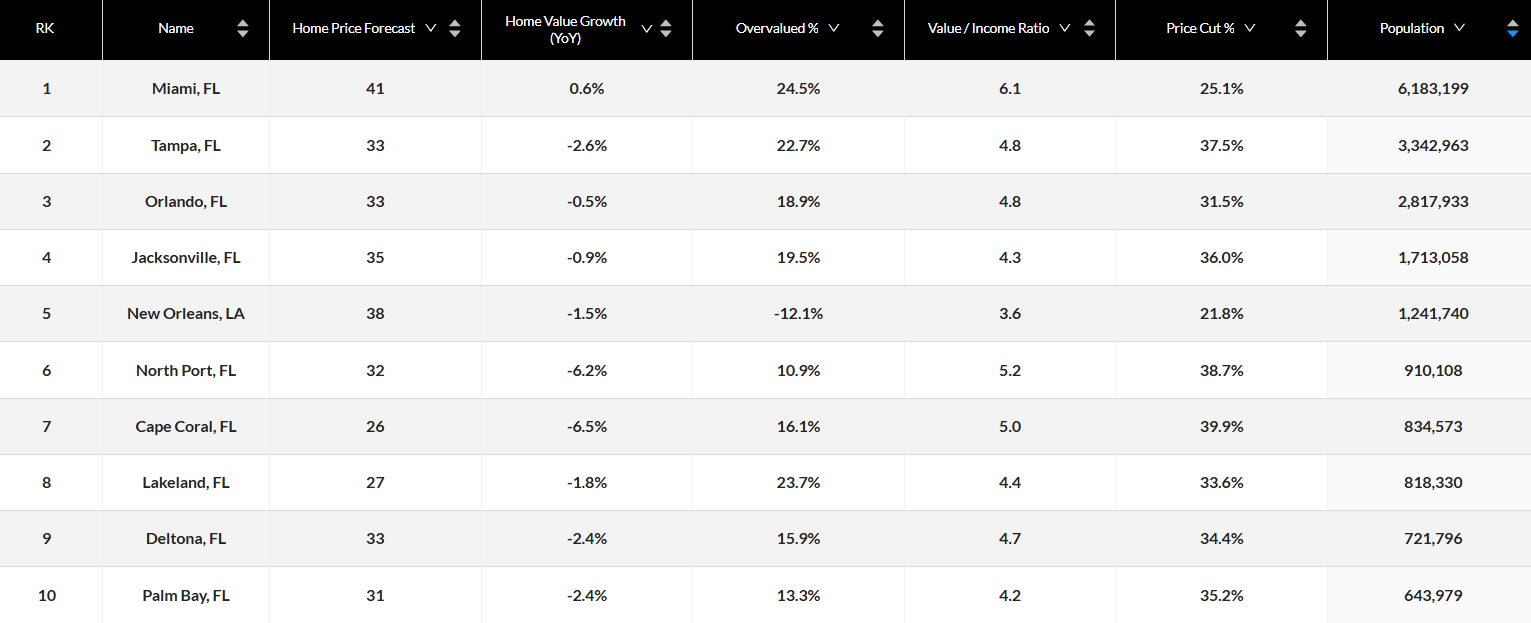Open Cape Coral, FL entry
The height and width of the screenshot is (623, 1531).
pos(185,426)
